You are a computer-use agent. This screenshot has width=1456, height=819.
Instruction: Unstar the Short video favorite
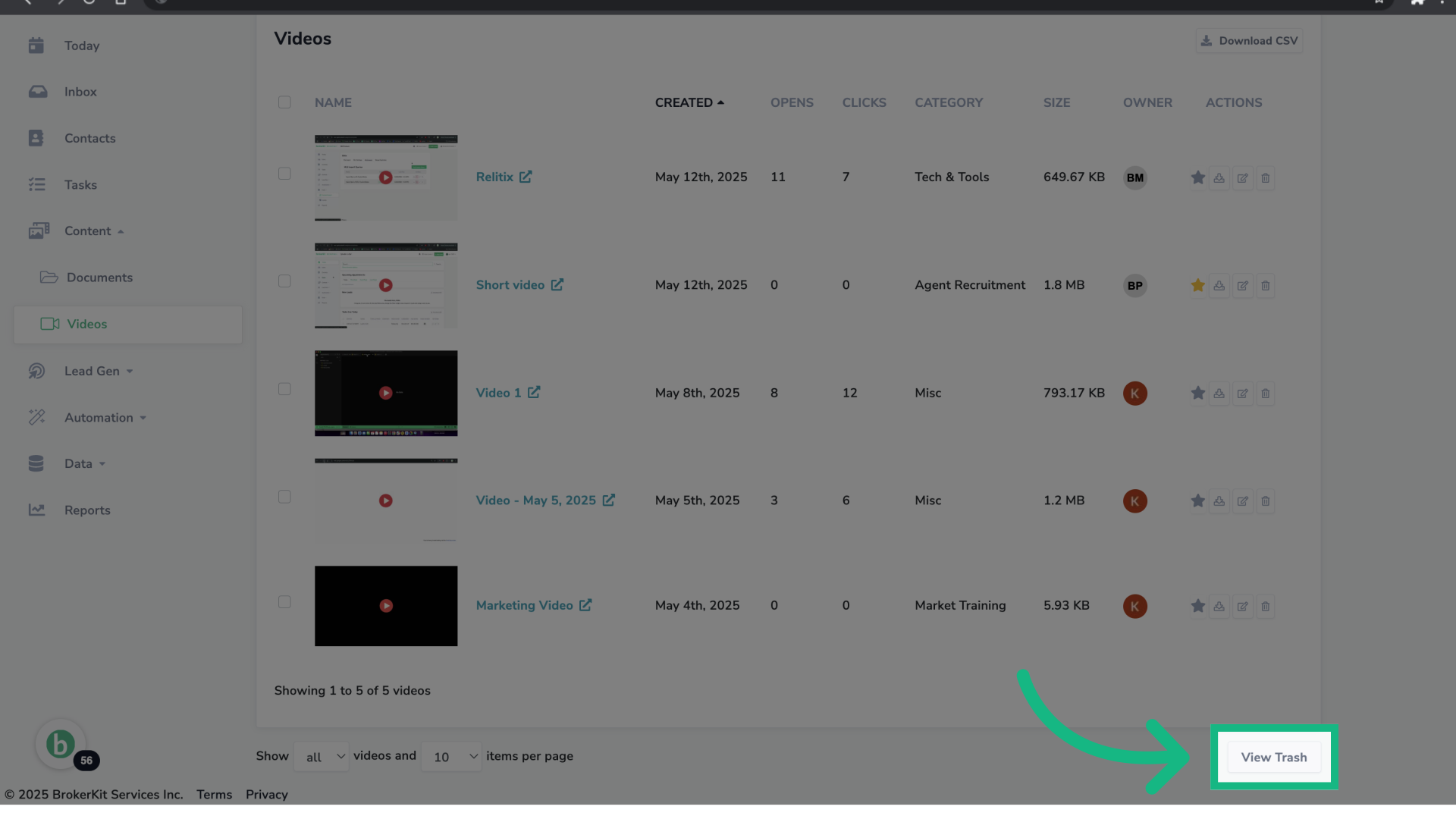1197,285
